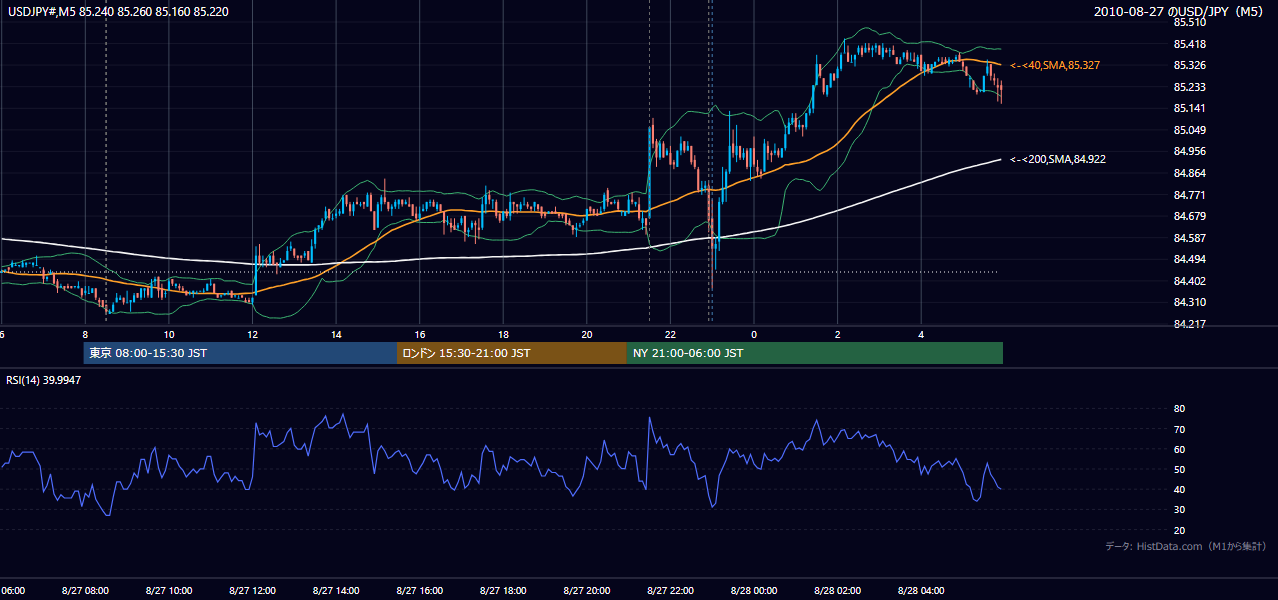Click the bottom time label 8/28 04:00

coord(921,591)
